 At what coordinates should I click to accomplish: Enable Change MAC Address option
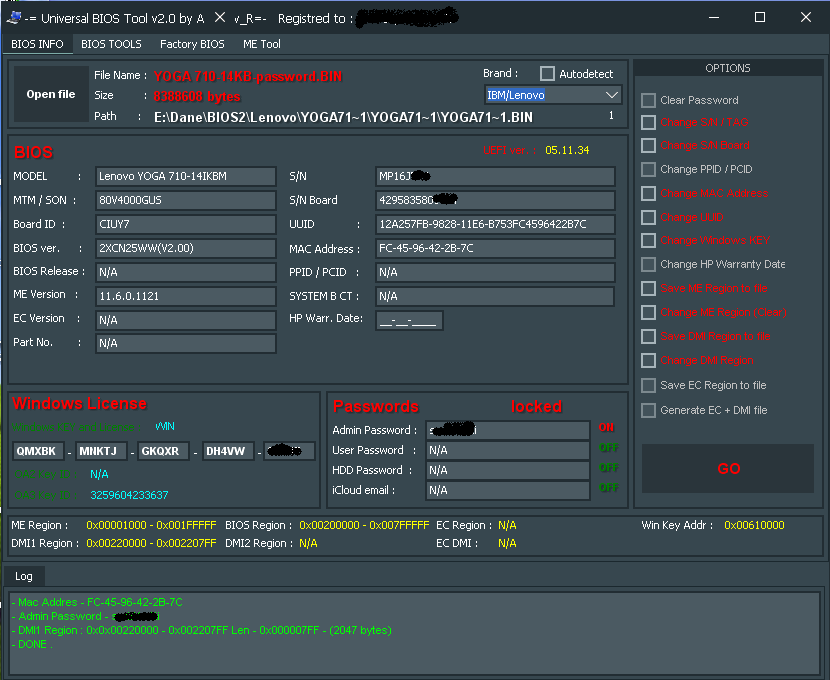click(x=648, y=193)
